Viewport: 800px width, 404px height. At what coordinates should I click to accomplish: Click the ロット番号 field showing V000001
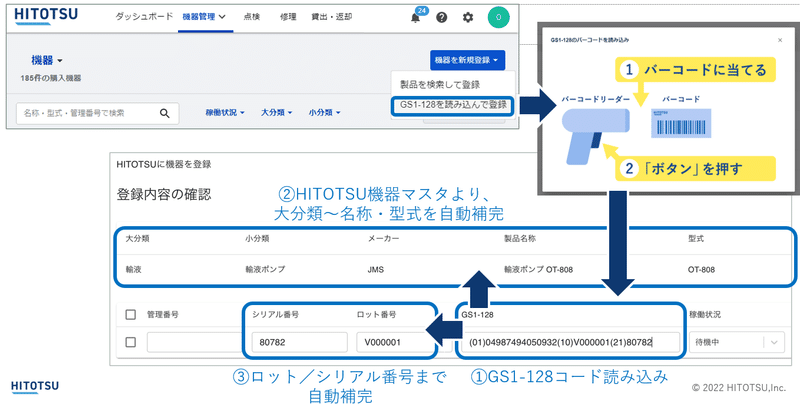click(x=394, y=342)
